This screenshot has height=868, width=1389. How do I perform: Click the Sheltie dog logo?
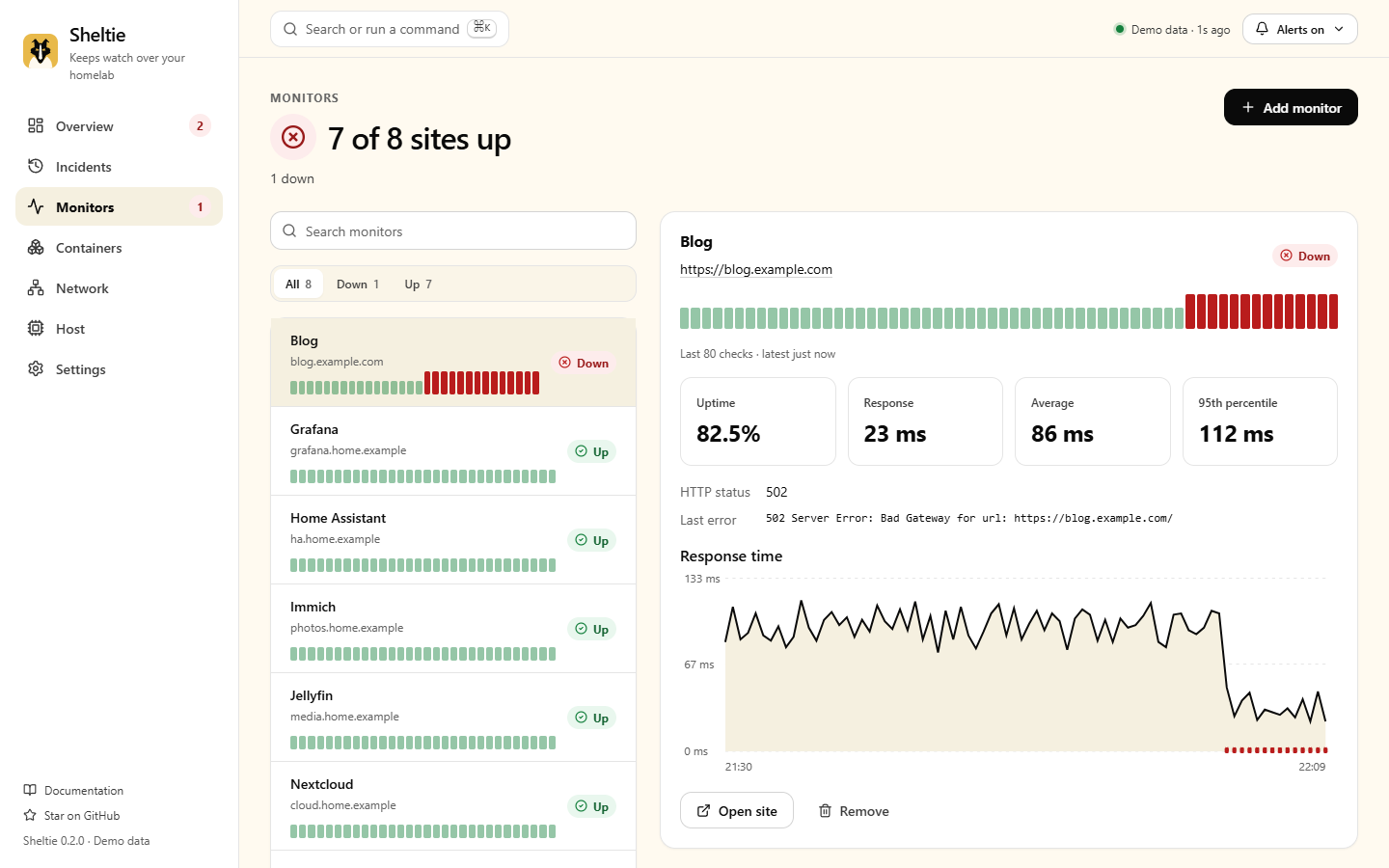(41, 51)
